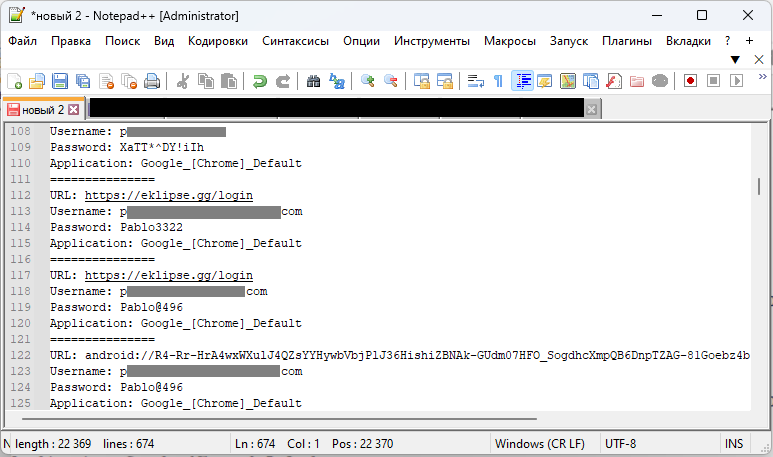Open the Вкладки menu
Viewport: 773px width, 457px height.
(x=688, y=41)
